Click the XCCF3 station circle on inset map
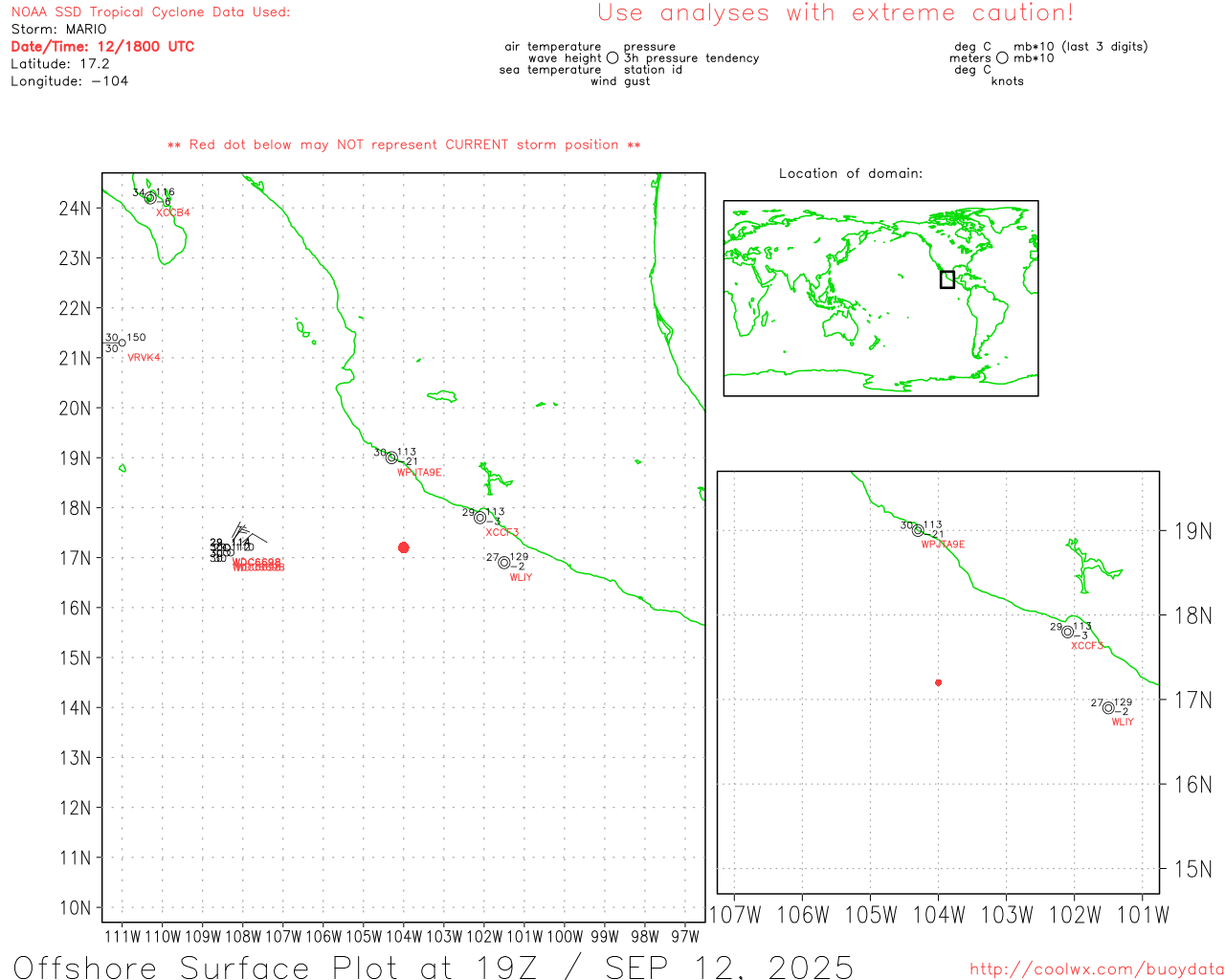Screen dimensions: 1225x980 [x=1068, y=632]
